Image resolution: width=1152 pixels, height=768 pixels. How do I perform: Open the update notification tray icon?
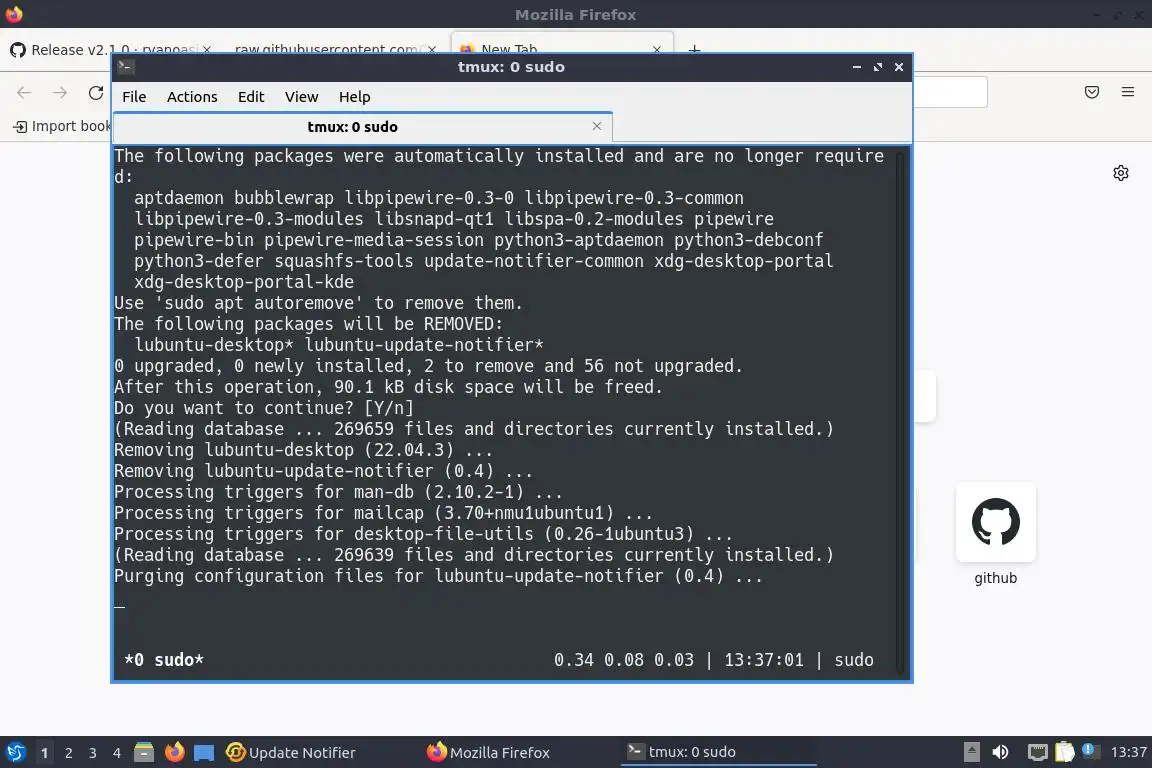coord(1090,752)
